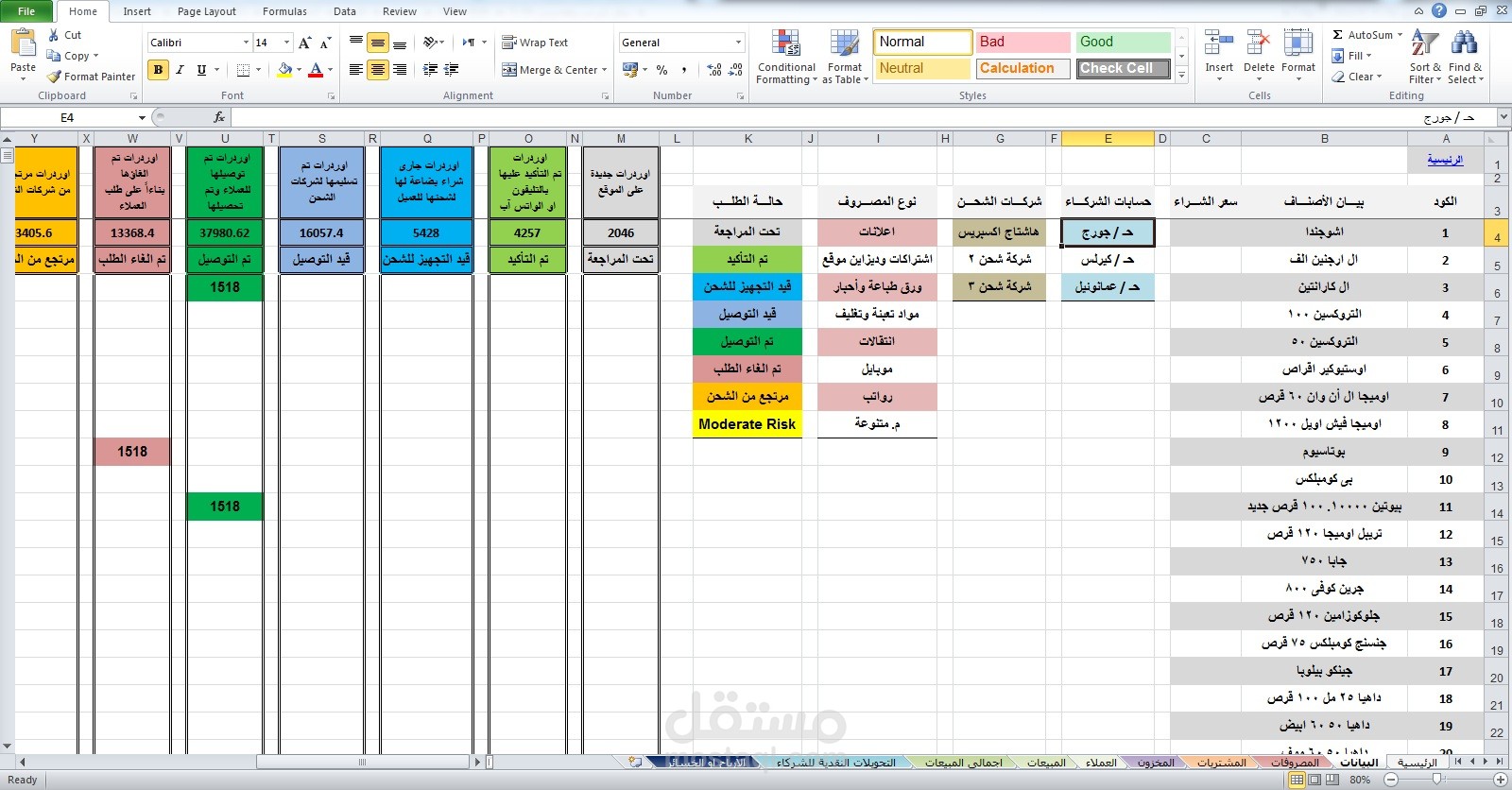Click the Decrease Indent icon
1512x790 pixels.
coord(430,70)
